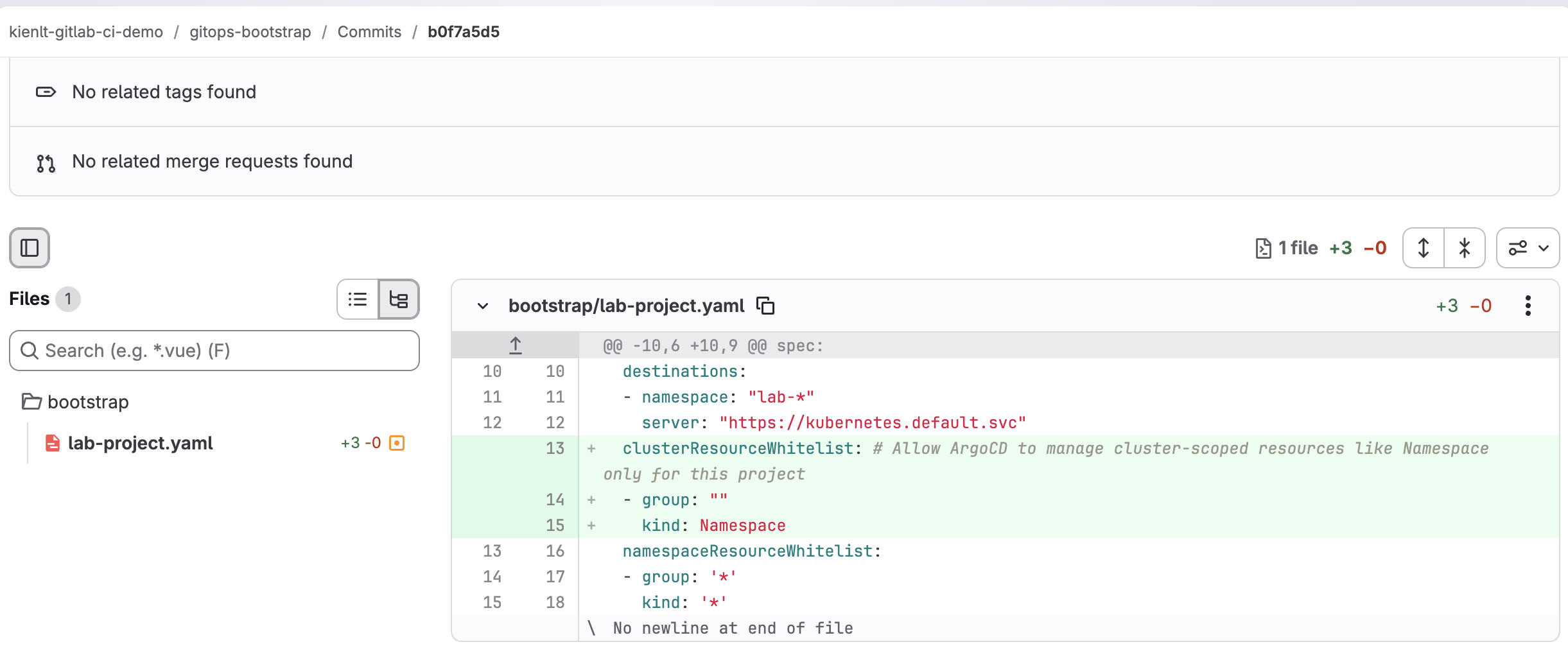Open the three-dot file options menu
Image resolution: width=1568 pixels, height=660 pixels.
tap(1528, 306)
